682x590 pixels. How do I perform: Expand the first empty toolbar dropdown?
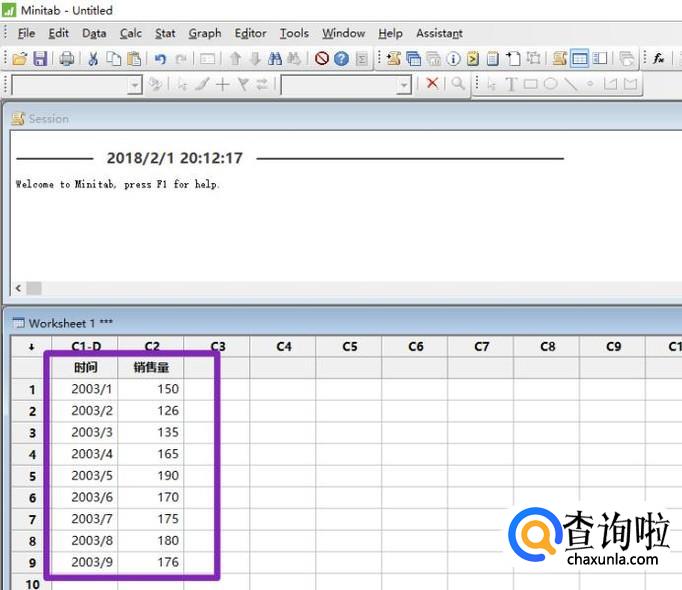135,85
